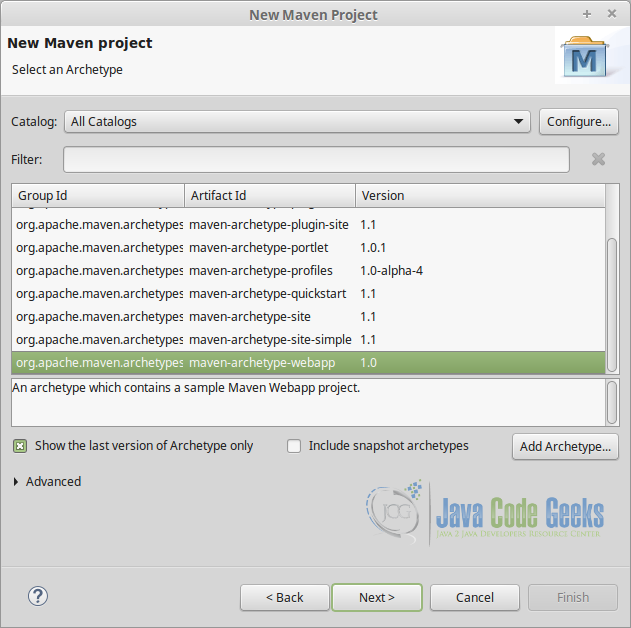This screenshot has height=628, width=631.
Task: Focus the Filter text field
Action: pos(316,159)
